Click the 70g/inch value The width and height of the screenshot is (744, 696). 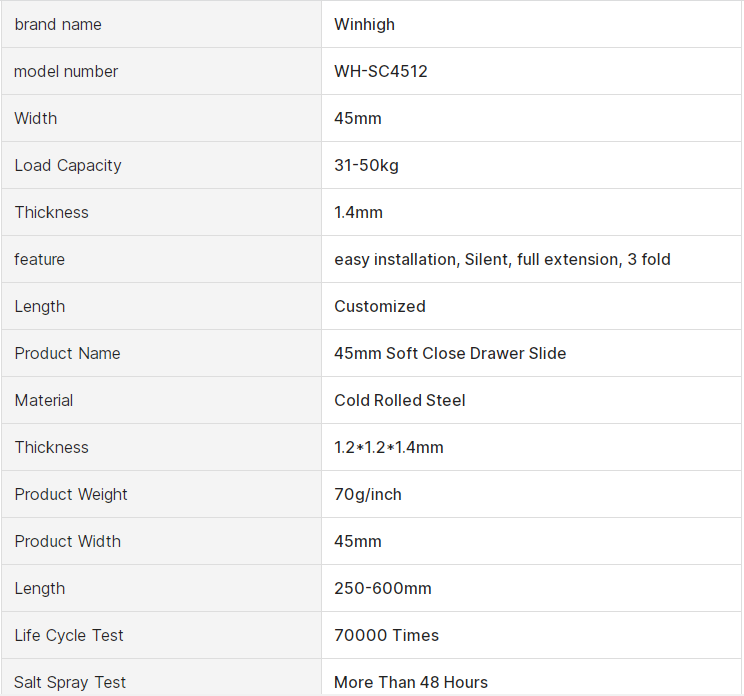[367, 494]
